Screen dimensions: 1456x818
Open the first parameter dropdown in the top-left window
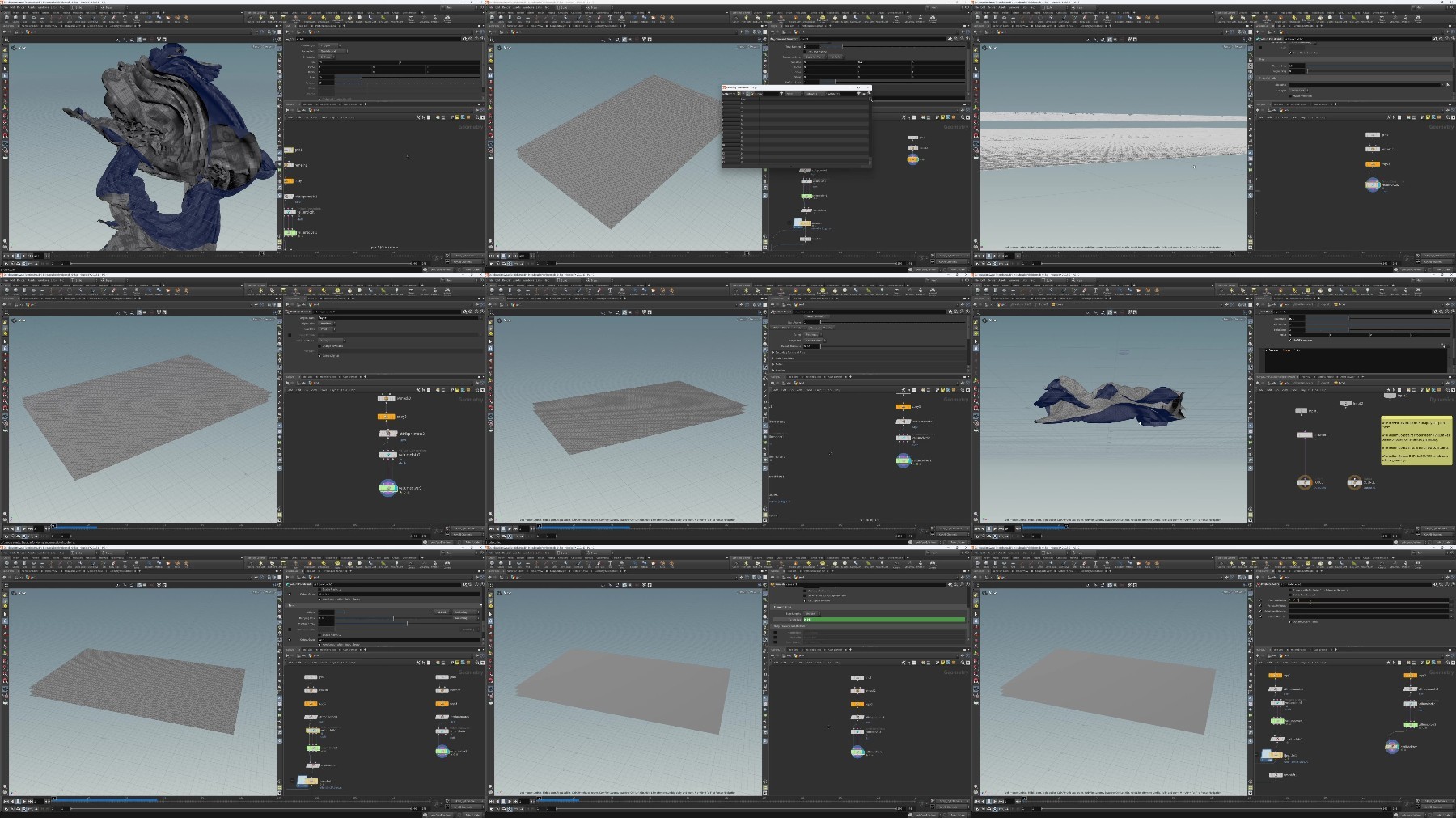(x=329, y=45)
